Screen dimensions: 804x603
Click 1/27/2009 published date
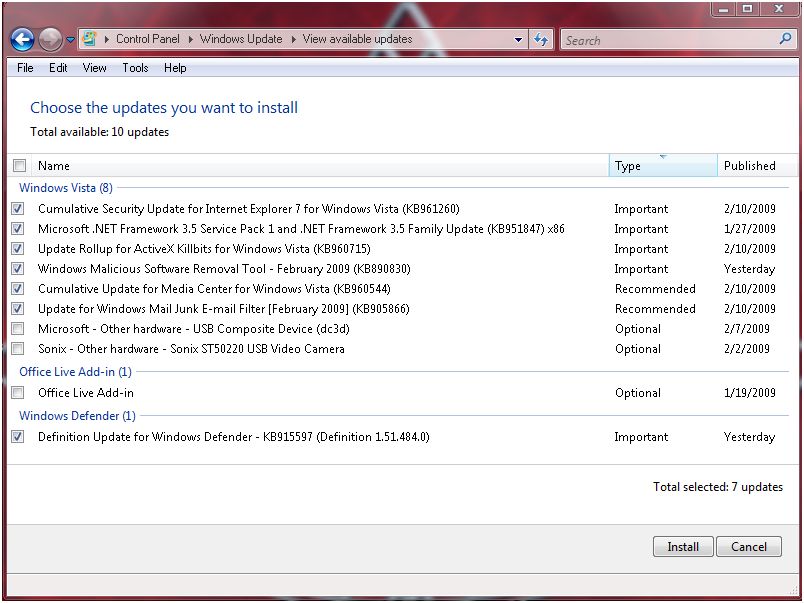[750, 229]
